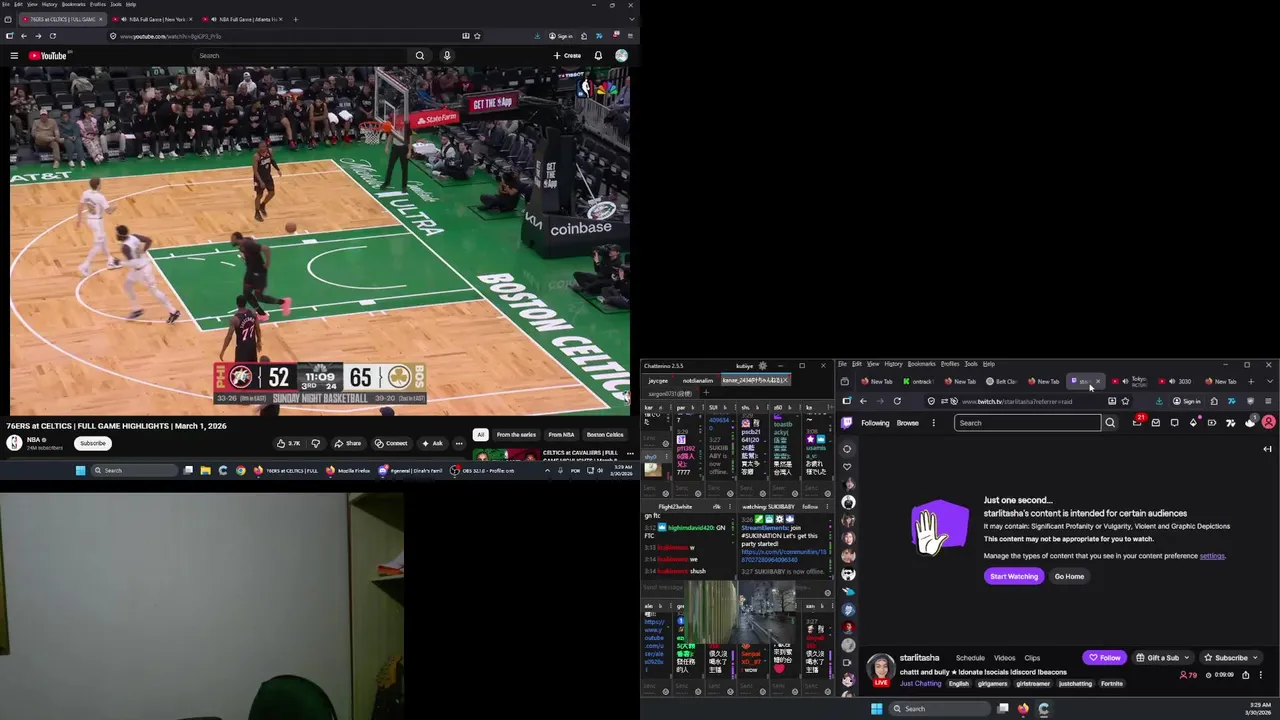
Task: Open the NBA channel avatar
Action: (14, 443)
